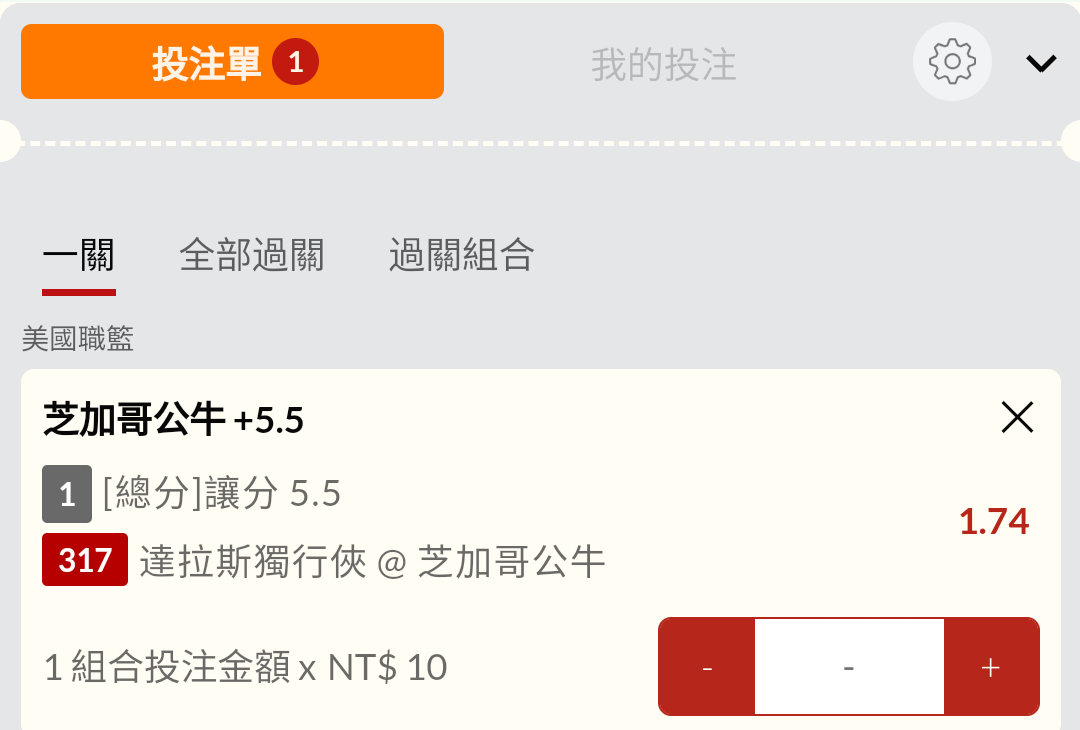Open the 我的投注 tab
The image size is (1080, 730).
click(x=663, y=65)
